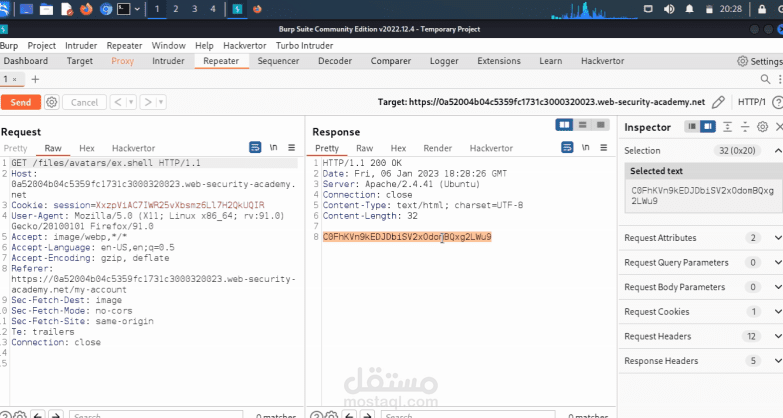Image resolution: width=783 pixels, height=418 pixels.
Task: Open the Repeater request settings gear
Action: pos(51,102)
